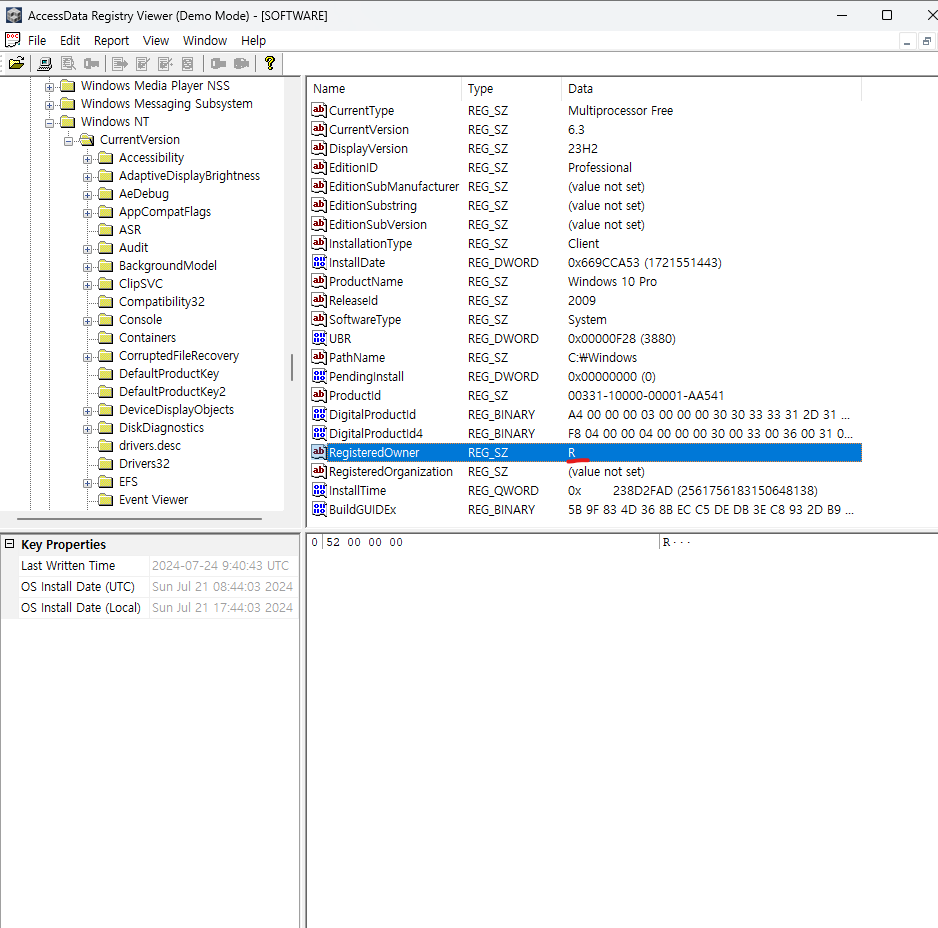Screen dimensions: 938x928
Task: Expand the Windows Media Player NSS node
Action: click(50, 87)
